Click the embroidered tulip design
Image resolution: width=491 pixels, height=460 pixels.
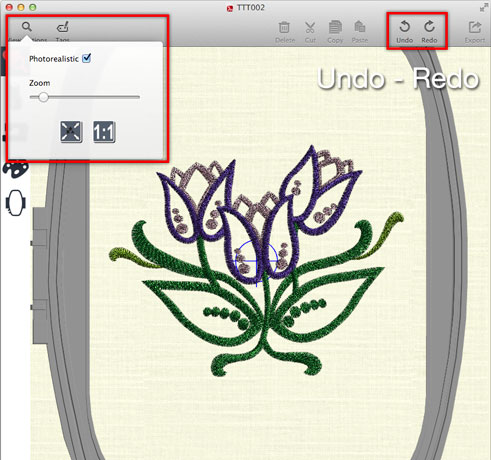[x=257, y=262]
